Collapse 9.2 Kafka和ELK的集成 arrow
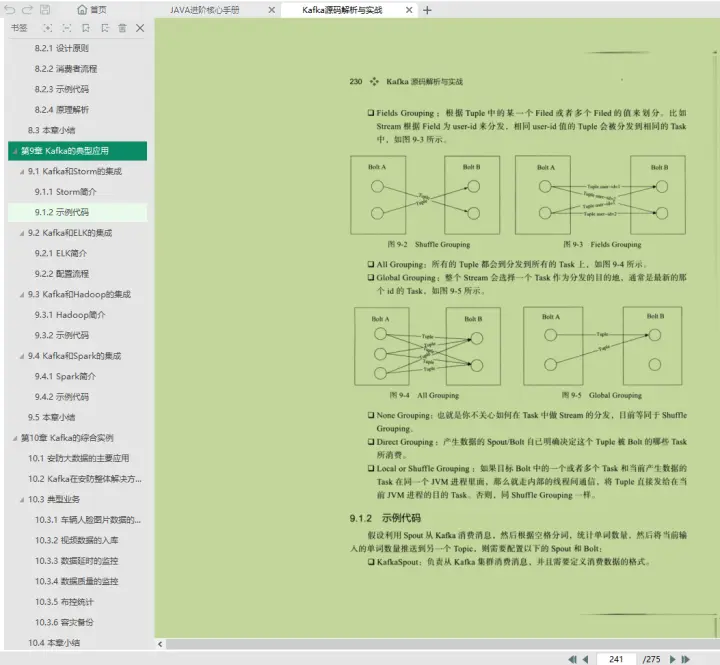The image size is (720, 665). pos(22,233)
